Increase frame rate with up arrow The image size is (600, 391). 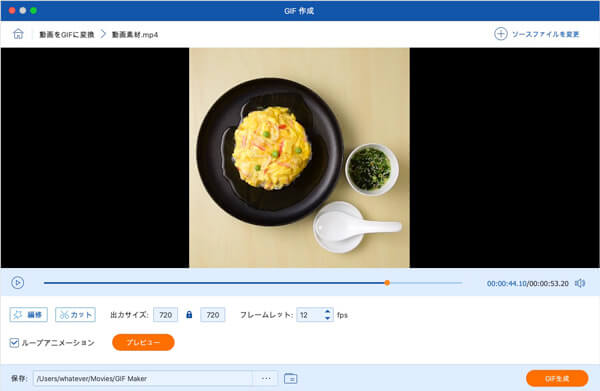pos(328,311)
